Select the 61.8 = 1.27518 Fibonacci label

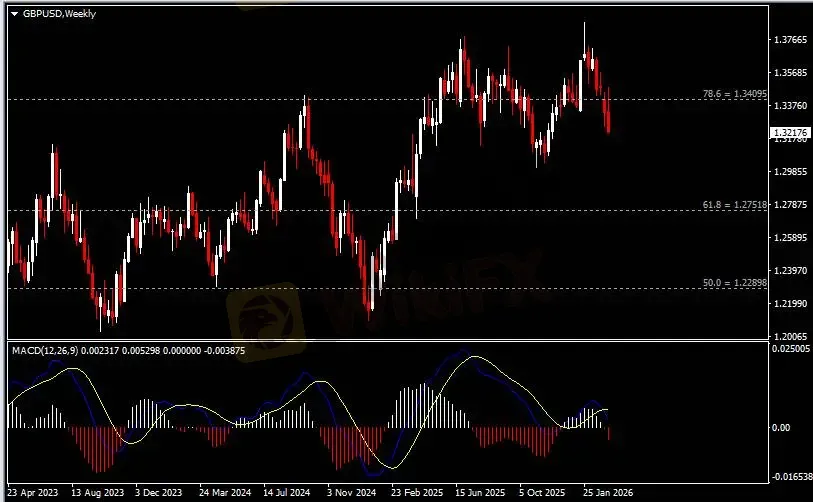(x=735, y=205)
